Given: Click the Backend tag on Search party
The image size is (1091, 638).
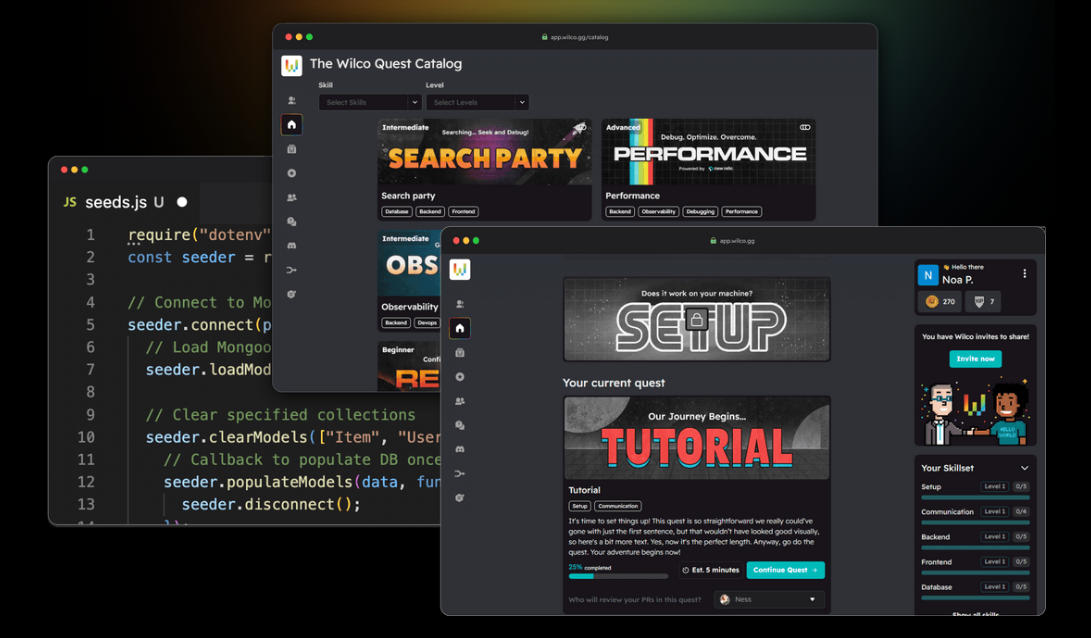Looking at the screenshot, I should pyautogui.click(x=430, y=212).
